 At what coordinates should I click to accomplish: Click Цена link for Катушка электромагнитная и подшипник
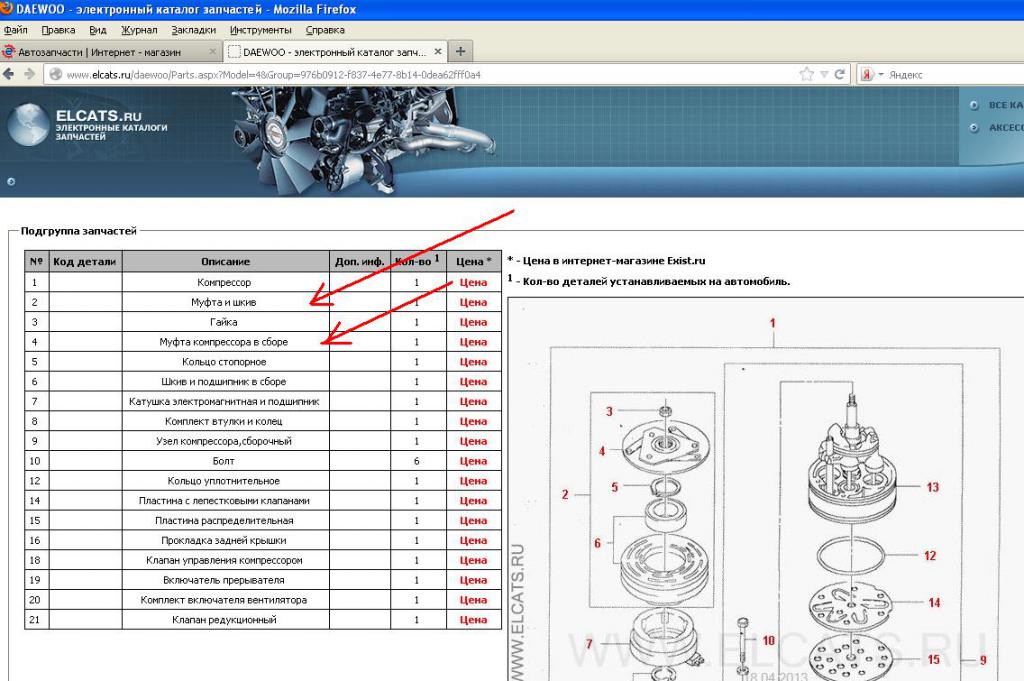point(473,402)
